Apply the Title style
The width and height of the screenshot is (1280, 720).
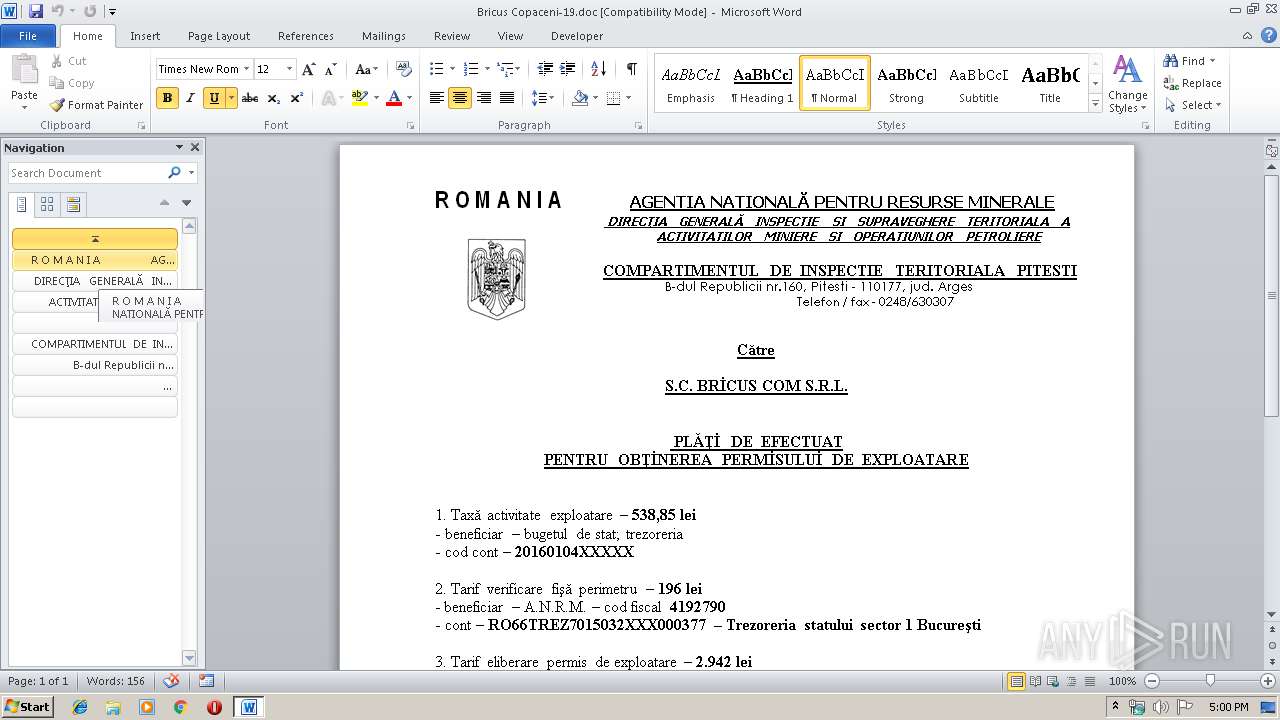pyautogui.click(x=1050, y=83)
